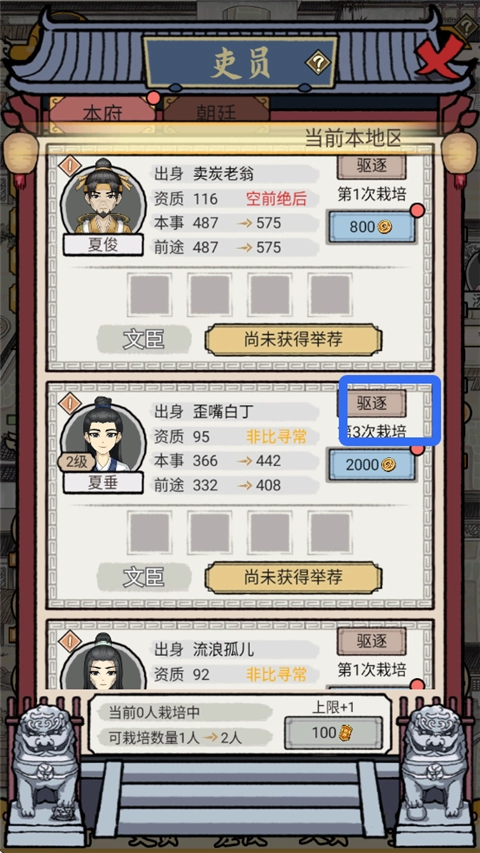The image size is (480, 853).
Task: Click the first empty skill slot under 夏俊
Action: coord(150,295)
